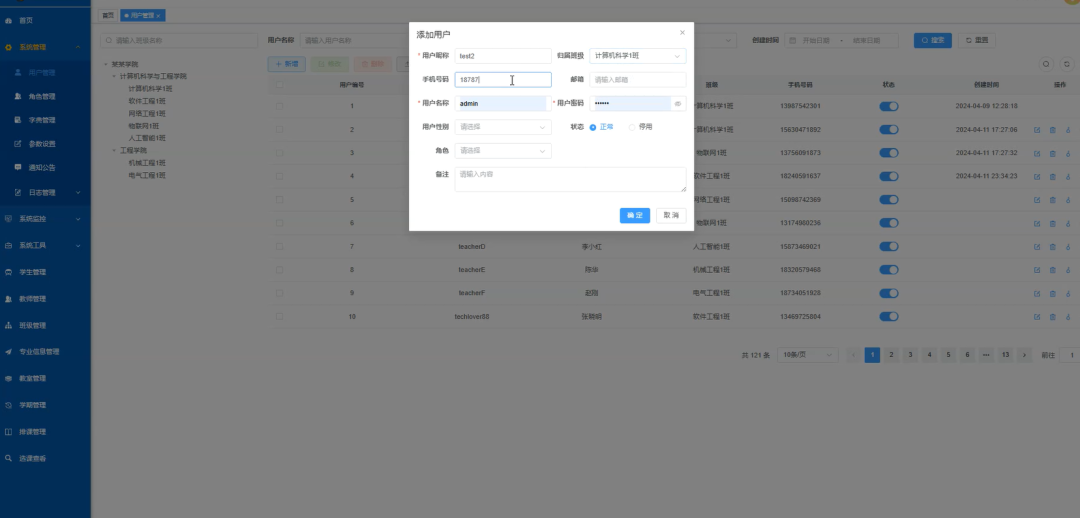Click the 邮箱 email input field
This screenshot has width=1080, height=518.
pyautogui.click(x=638, y=80)
